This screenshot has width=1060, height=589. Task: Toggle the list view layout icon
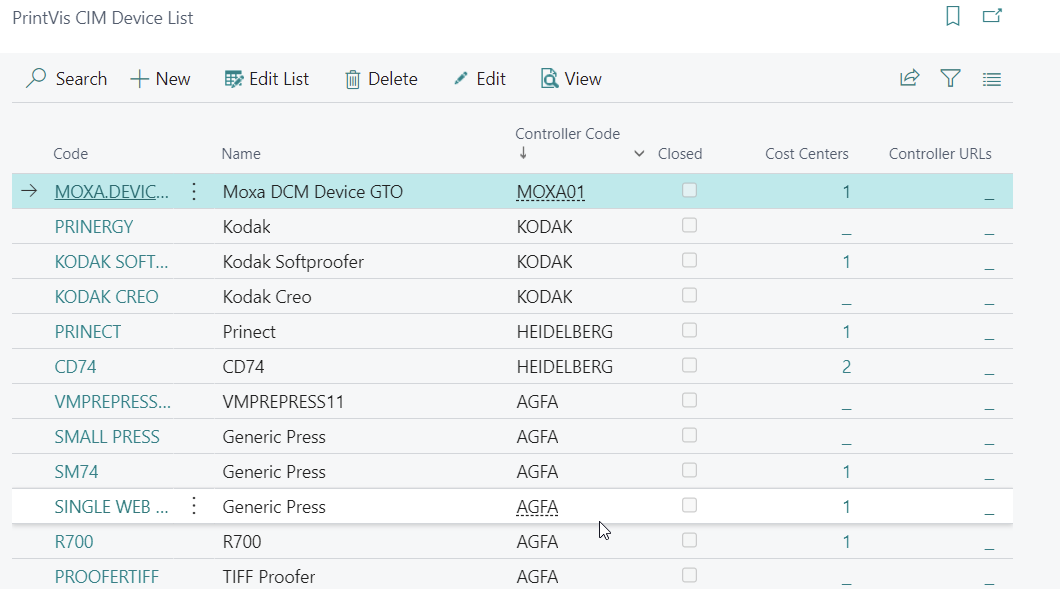click(991, 79)
